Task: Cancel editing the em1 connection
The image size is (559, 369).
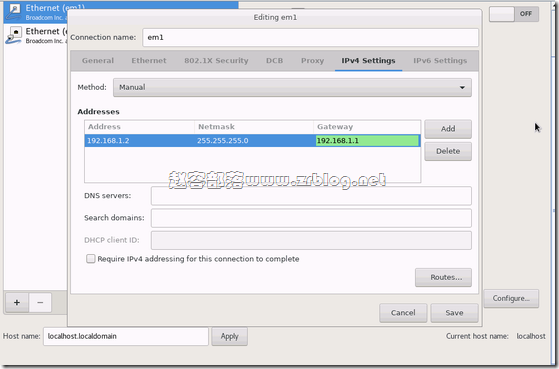Action: click(x=403, y=313)
